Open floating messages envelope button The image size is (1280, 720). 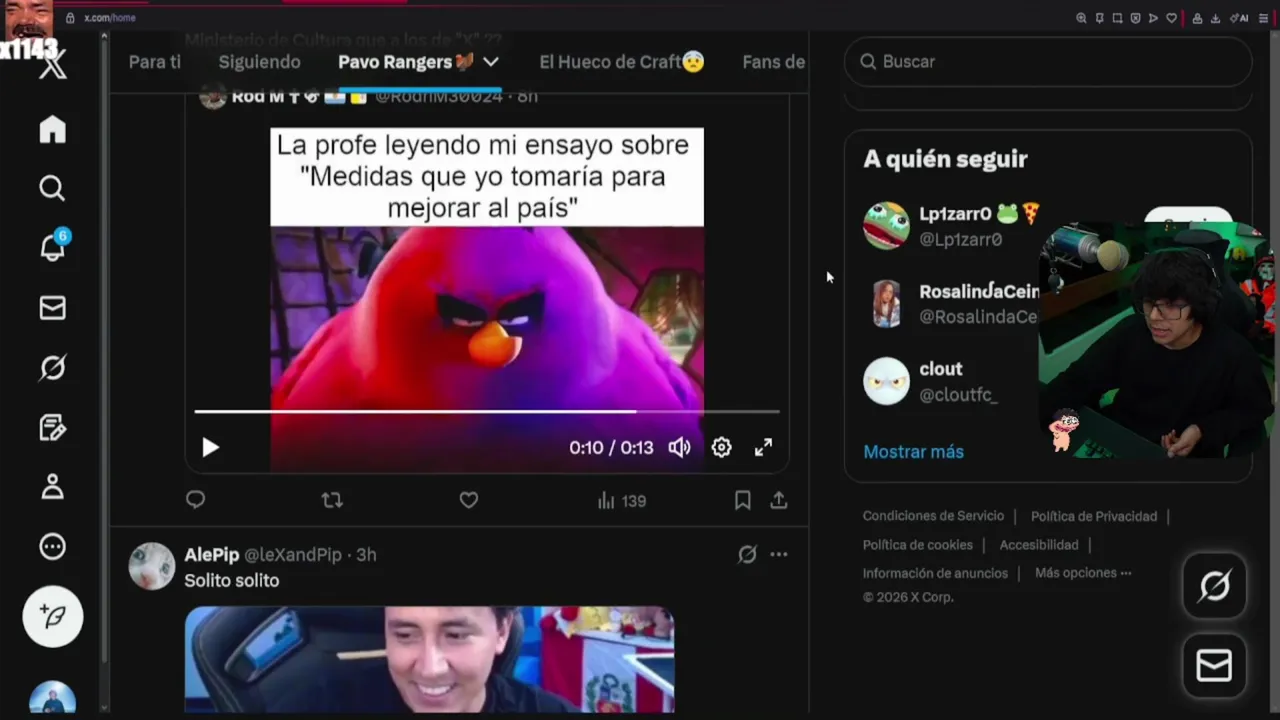tap(1214, 665)
